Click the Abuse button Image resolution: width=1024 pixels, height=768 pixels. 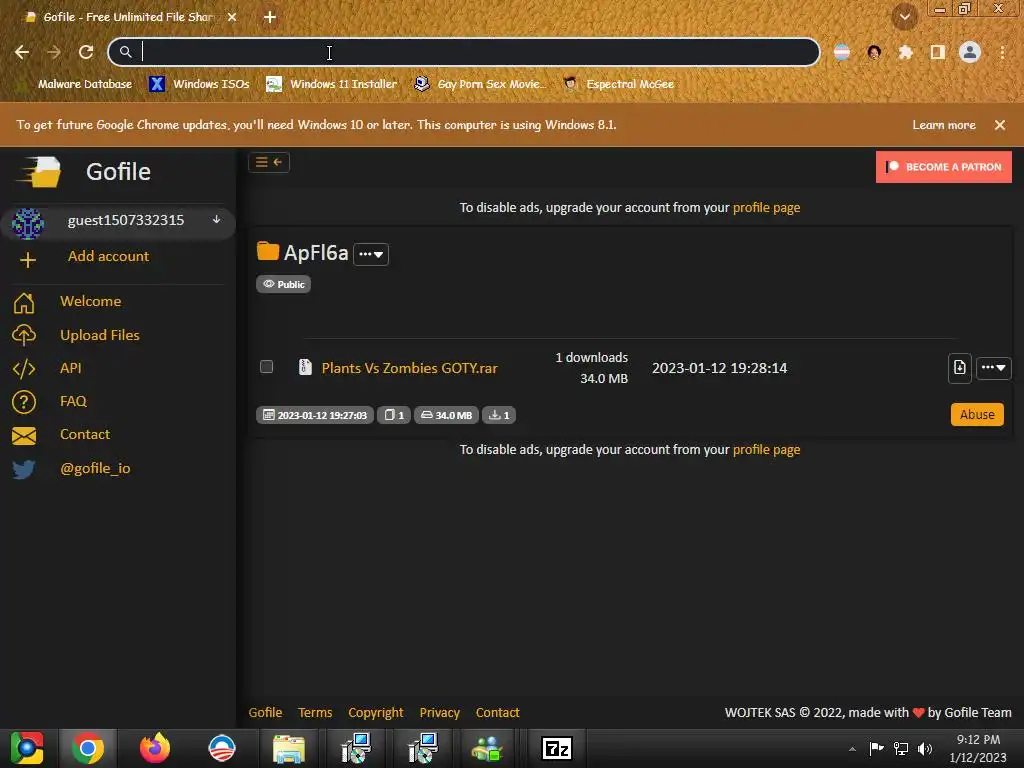pos(977,415)
